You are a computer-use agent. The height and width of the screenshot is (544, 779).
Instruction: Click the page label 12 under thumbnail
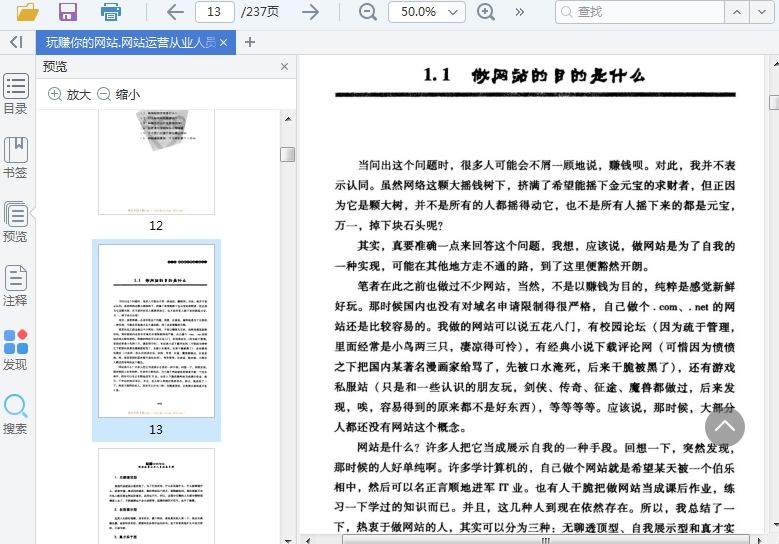click(156, 226)
